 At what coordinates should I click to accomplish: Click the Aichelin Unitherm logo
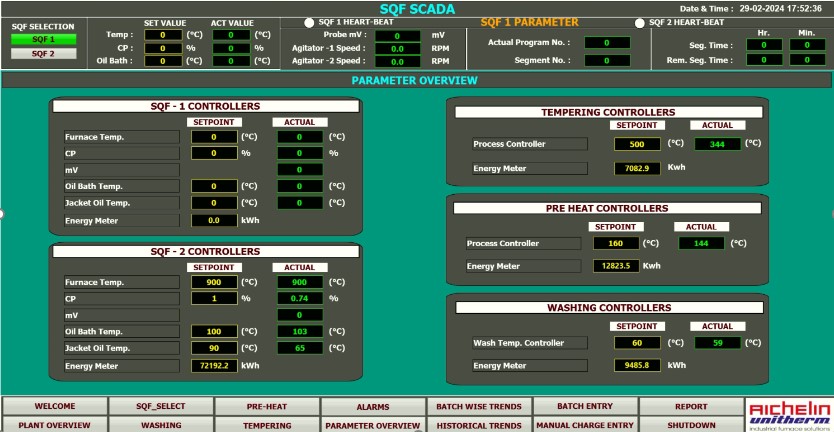[789, 415]
